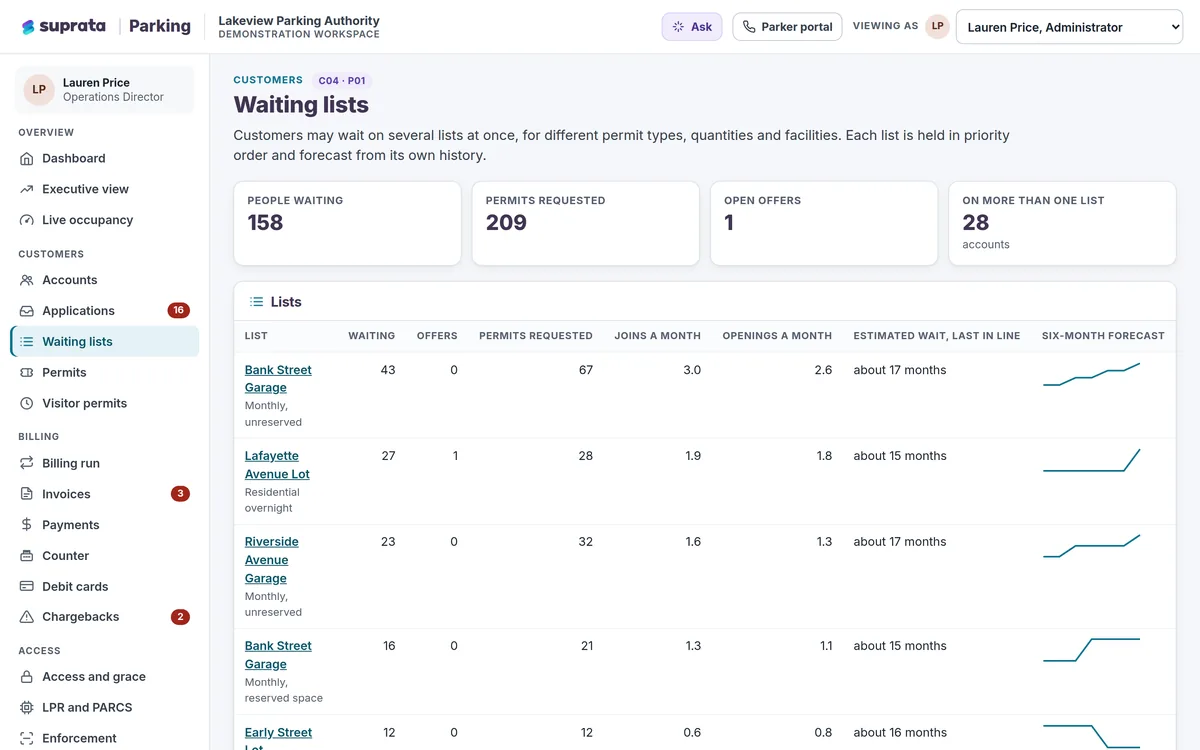The height and width of the screenshot is (750, 1200).
Task: Click the Applications inbox icon
Action: [27, 311]
